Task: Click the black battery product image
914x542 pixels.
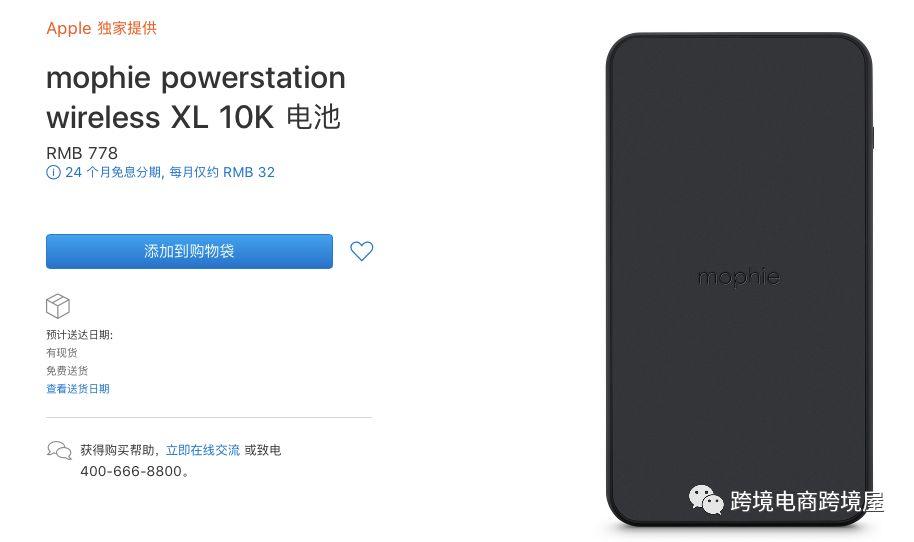Action: point(739,280)
